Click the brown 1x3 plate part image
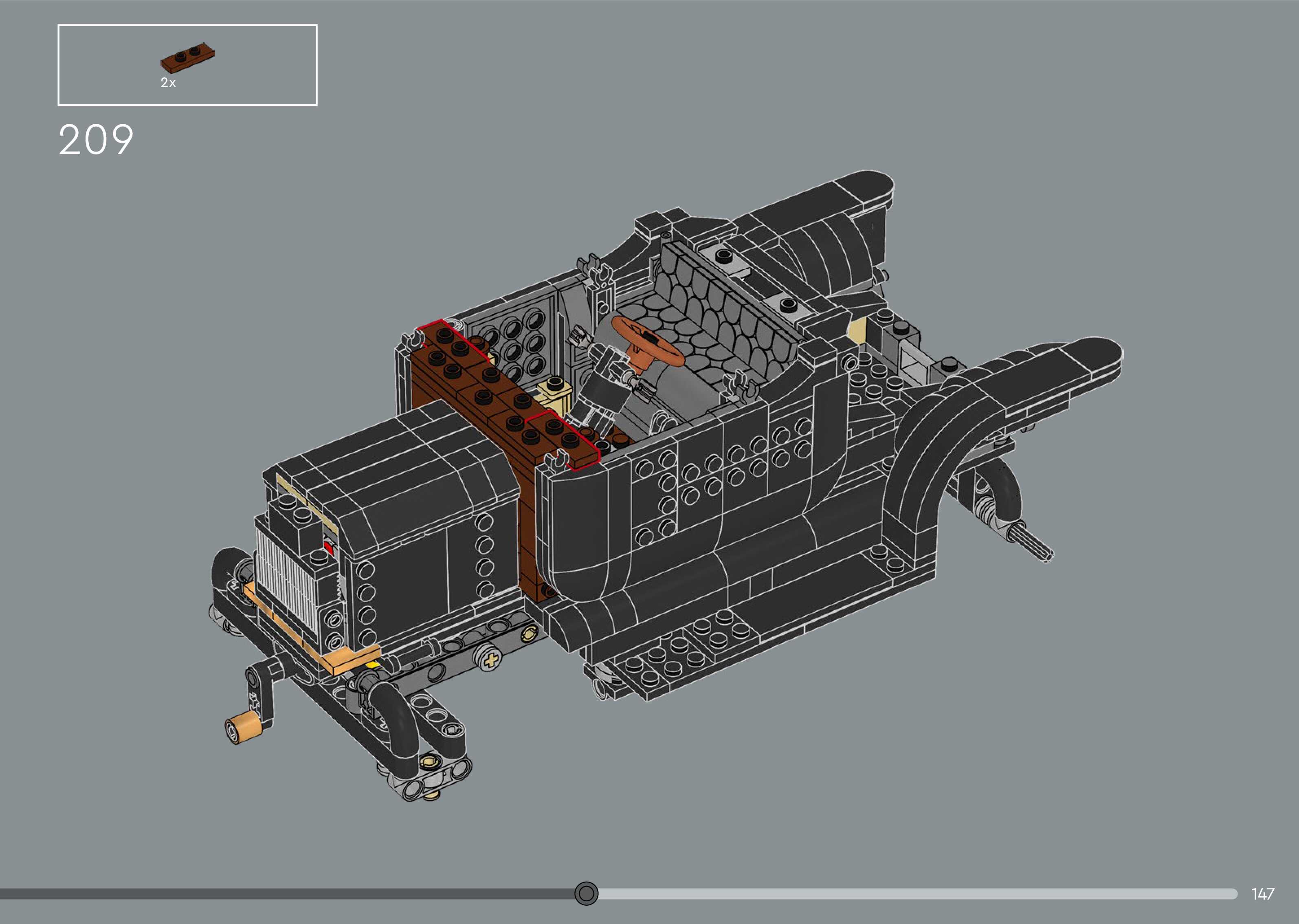Viewport: 1299px width, 924px height. click(x=188, y=58)
